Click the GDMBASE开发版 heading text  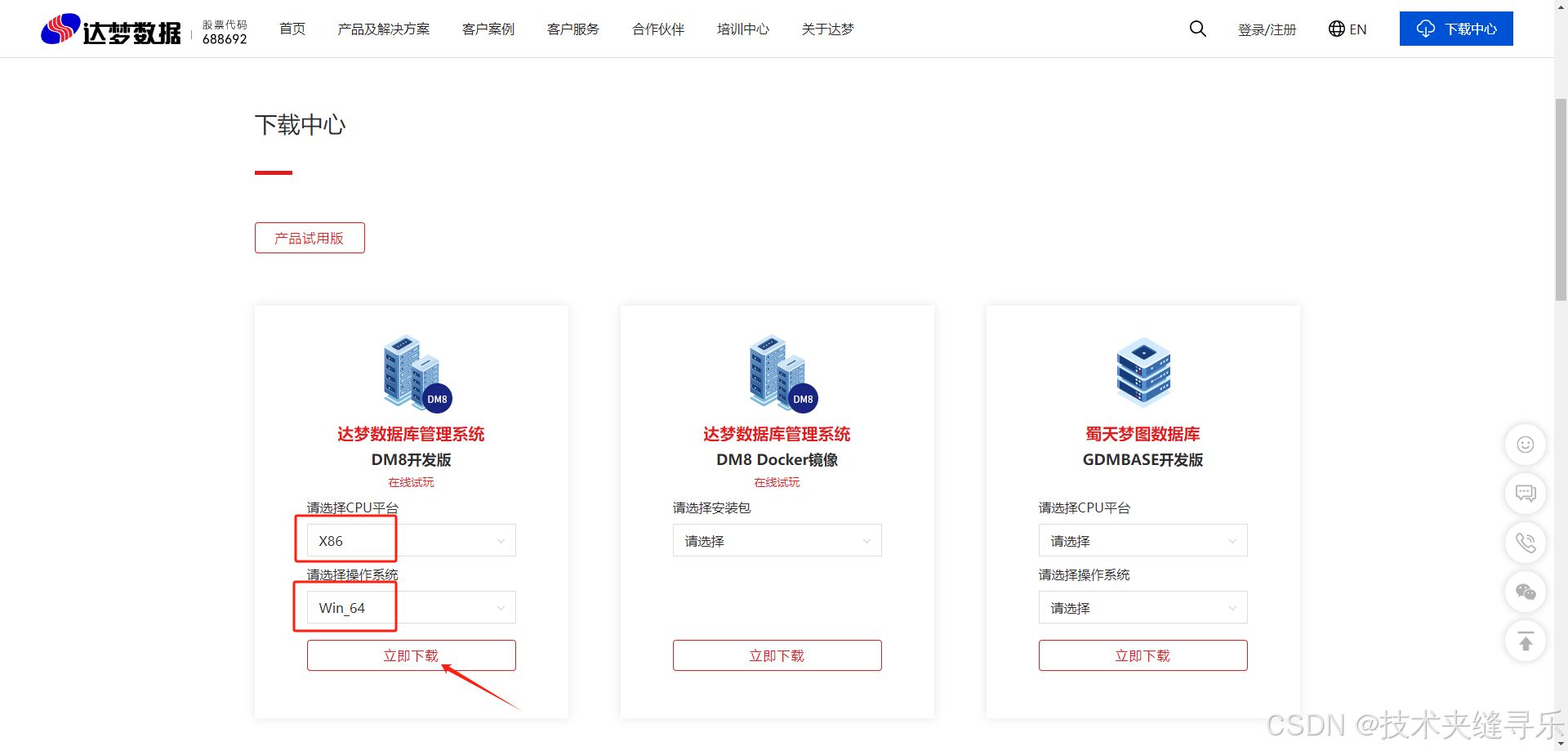point(1143,459)
